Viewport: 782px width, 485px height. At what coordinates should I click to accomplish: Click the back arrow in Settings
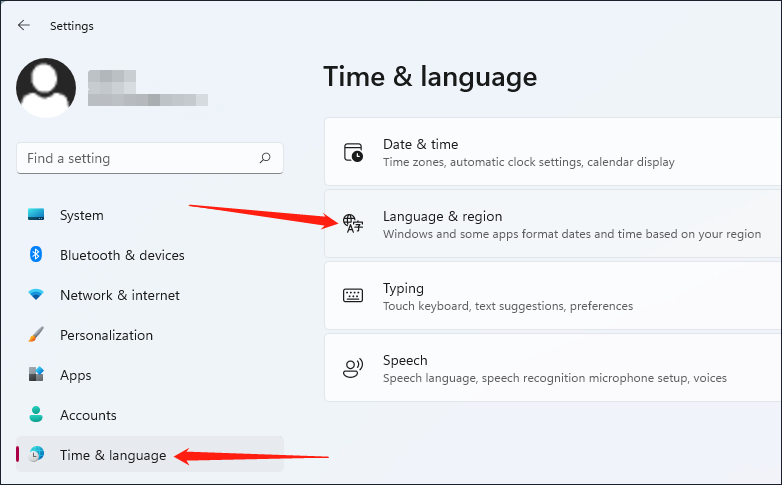24,26
